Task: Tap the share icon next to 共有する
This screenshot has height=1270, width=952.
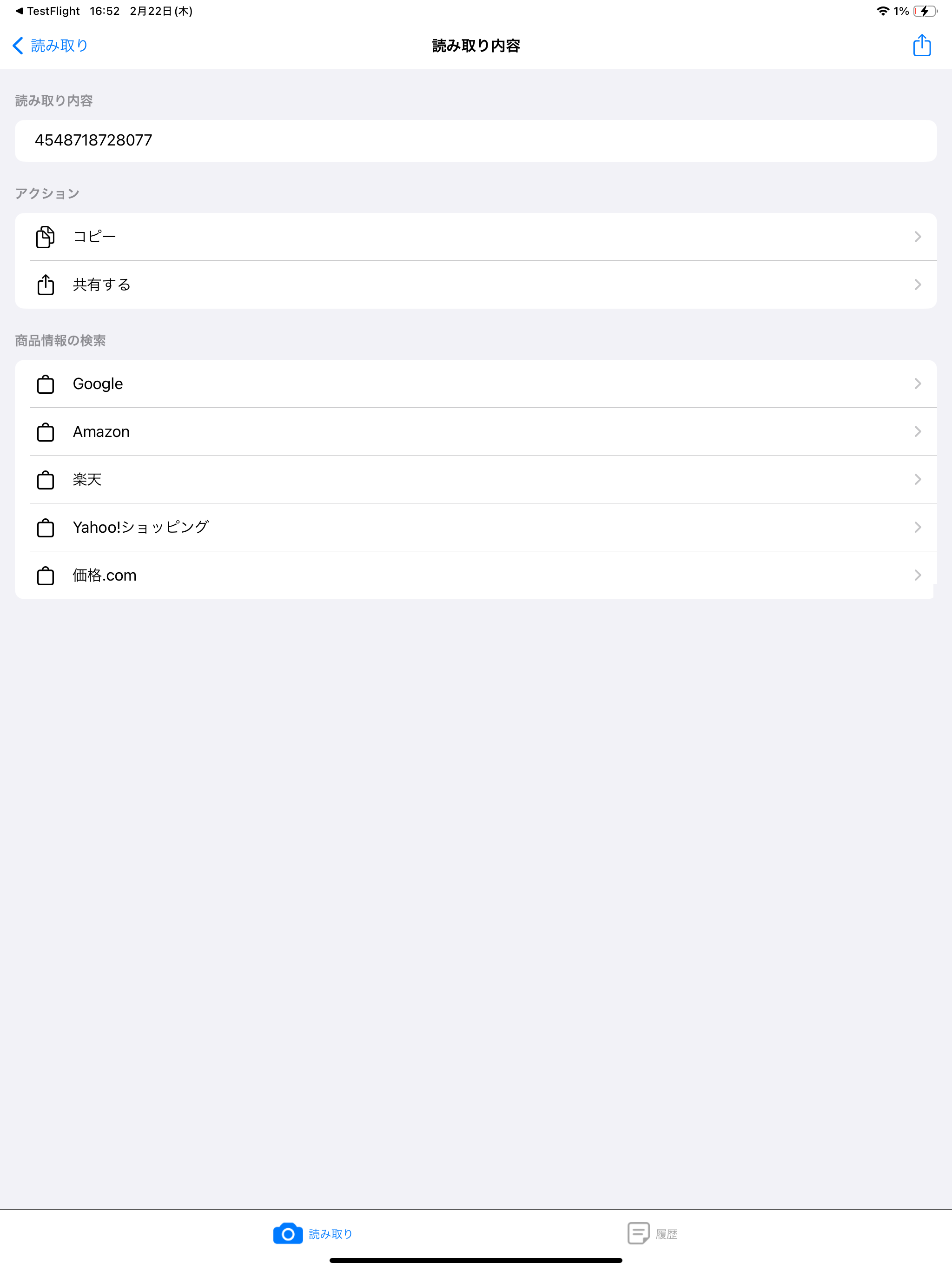Action: (x=46, y=284)
